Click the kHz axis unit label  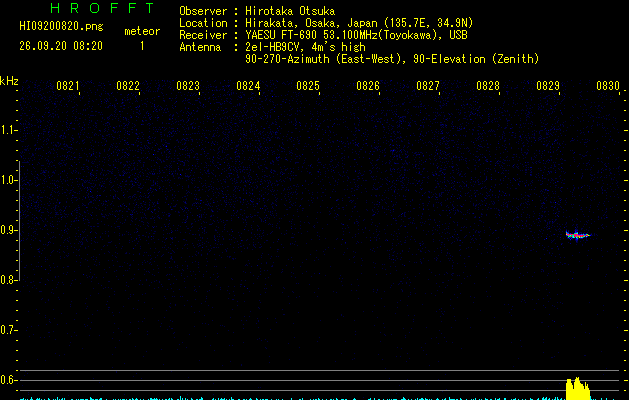coord(9,81)
